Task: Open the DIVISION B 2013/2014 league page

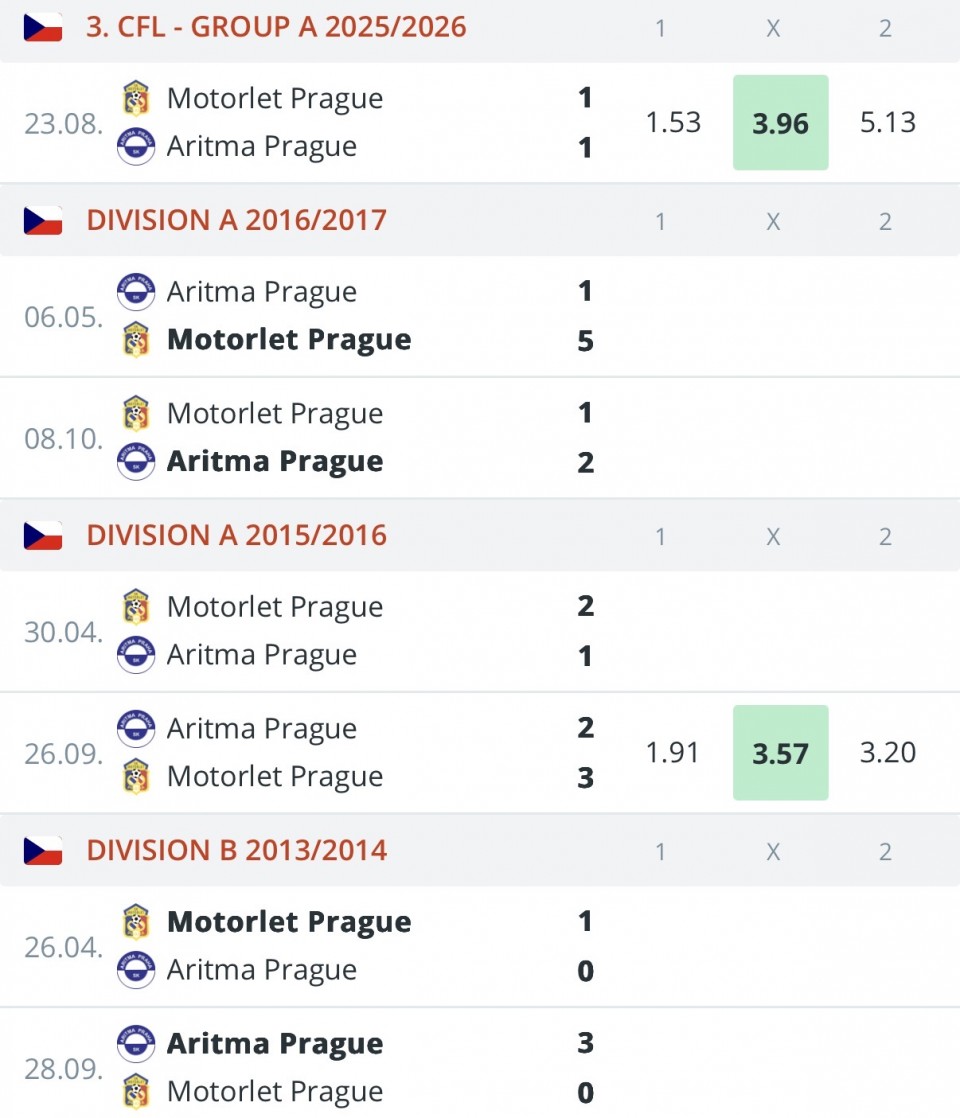Action: click(x=237, y=850)
